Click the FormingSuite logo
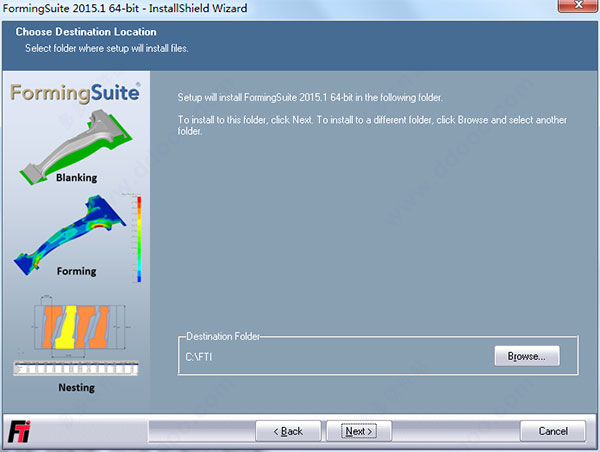The image size is (600, 452). point(75,93)
